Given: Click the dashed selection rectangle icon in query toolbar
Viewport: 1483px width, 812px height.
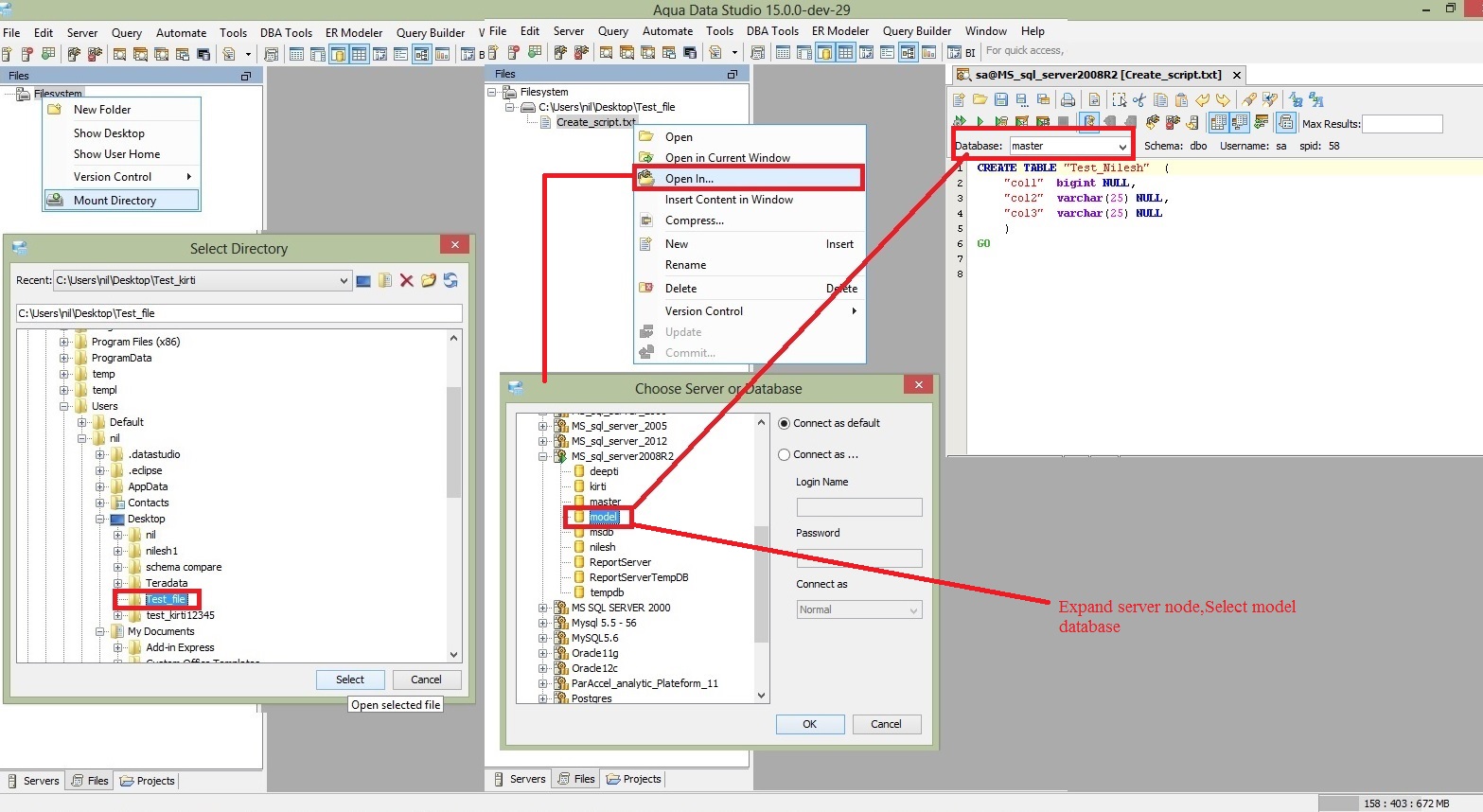Looking at the screenshot, I should click(1119, 99).
